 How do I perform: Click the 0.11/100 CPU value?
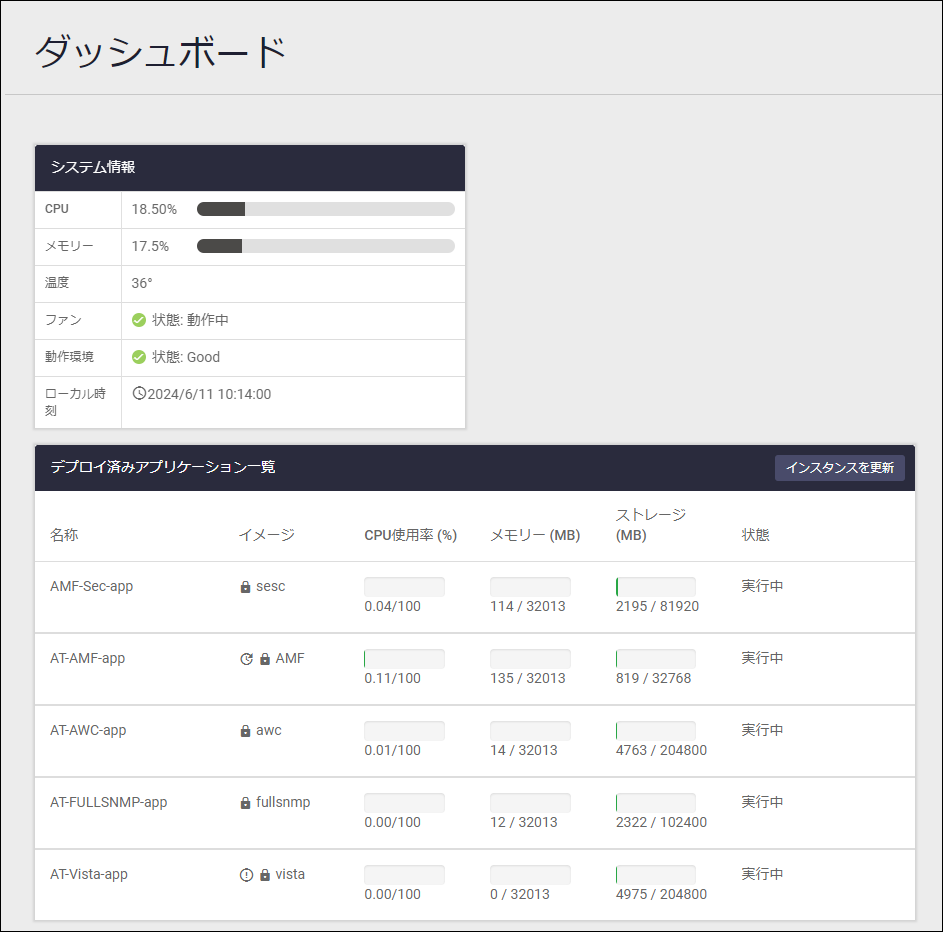[x=393, y=678]
